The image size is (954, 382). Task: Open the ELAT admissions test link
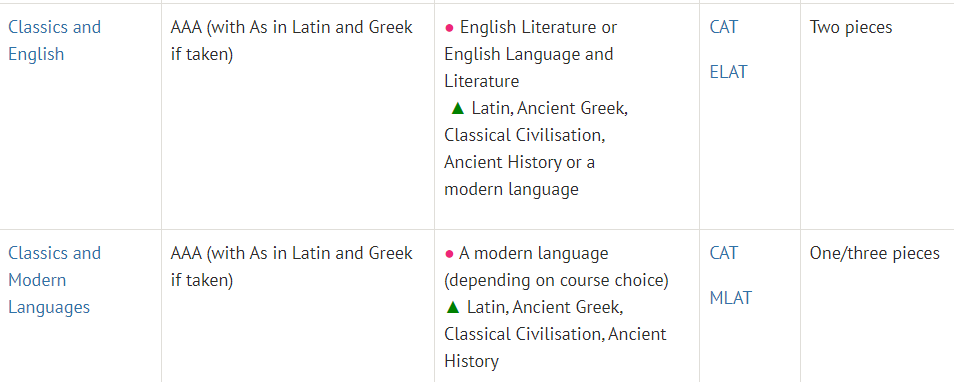coord(728,72)
